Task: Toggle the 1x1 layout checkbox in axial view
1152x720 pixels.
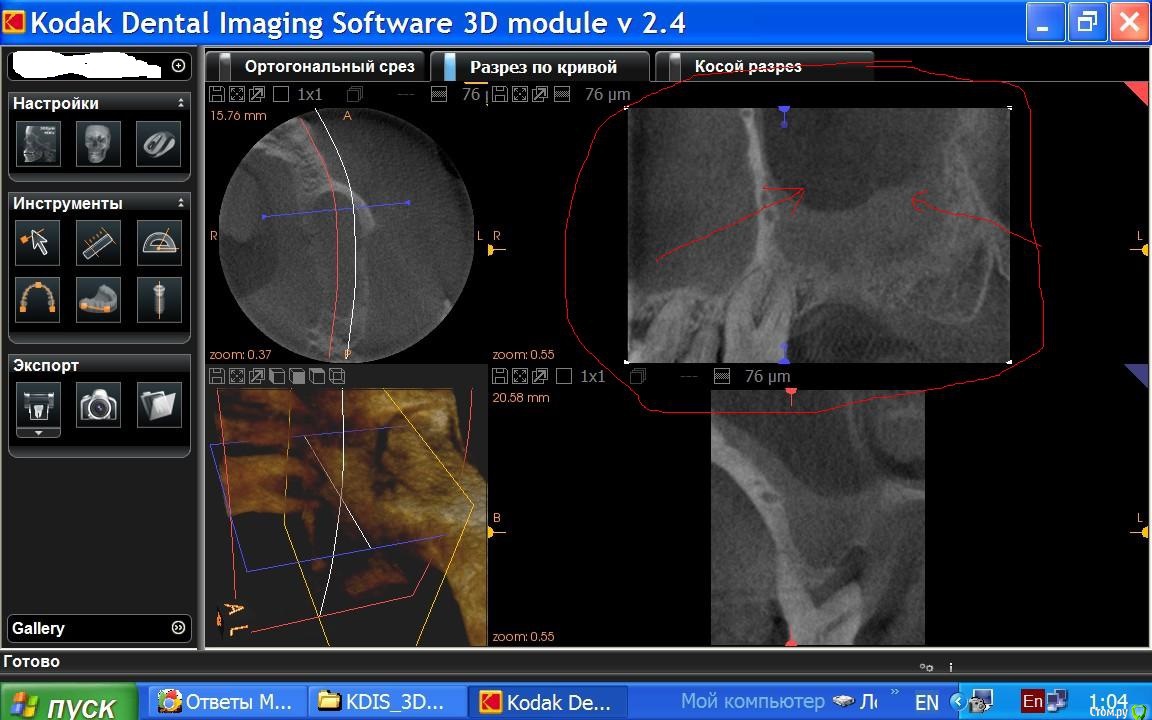Action: coord(281,94)
